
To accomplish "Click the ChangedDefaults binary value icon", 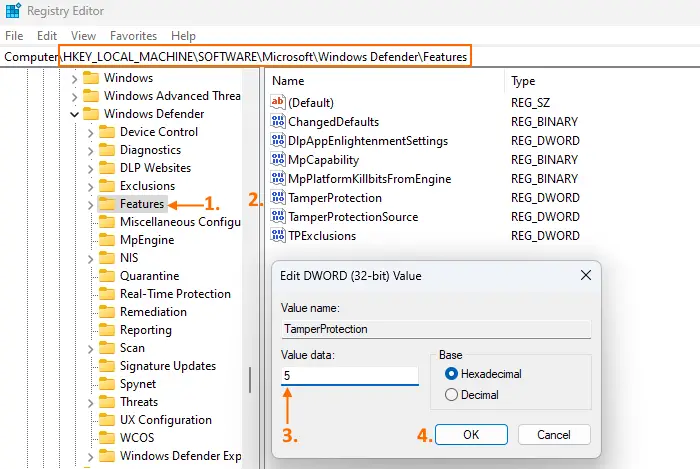I will click(x=278, y=121).
